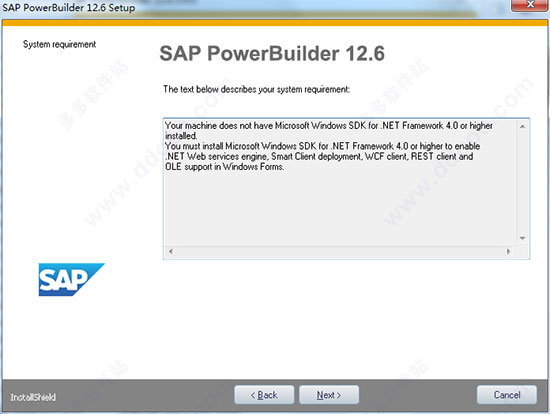
Task: Click the 'SAP PowerBuilder 12.6 Setup' title
Action: coord(69,7)
